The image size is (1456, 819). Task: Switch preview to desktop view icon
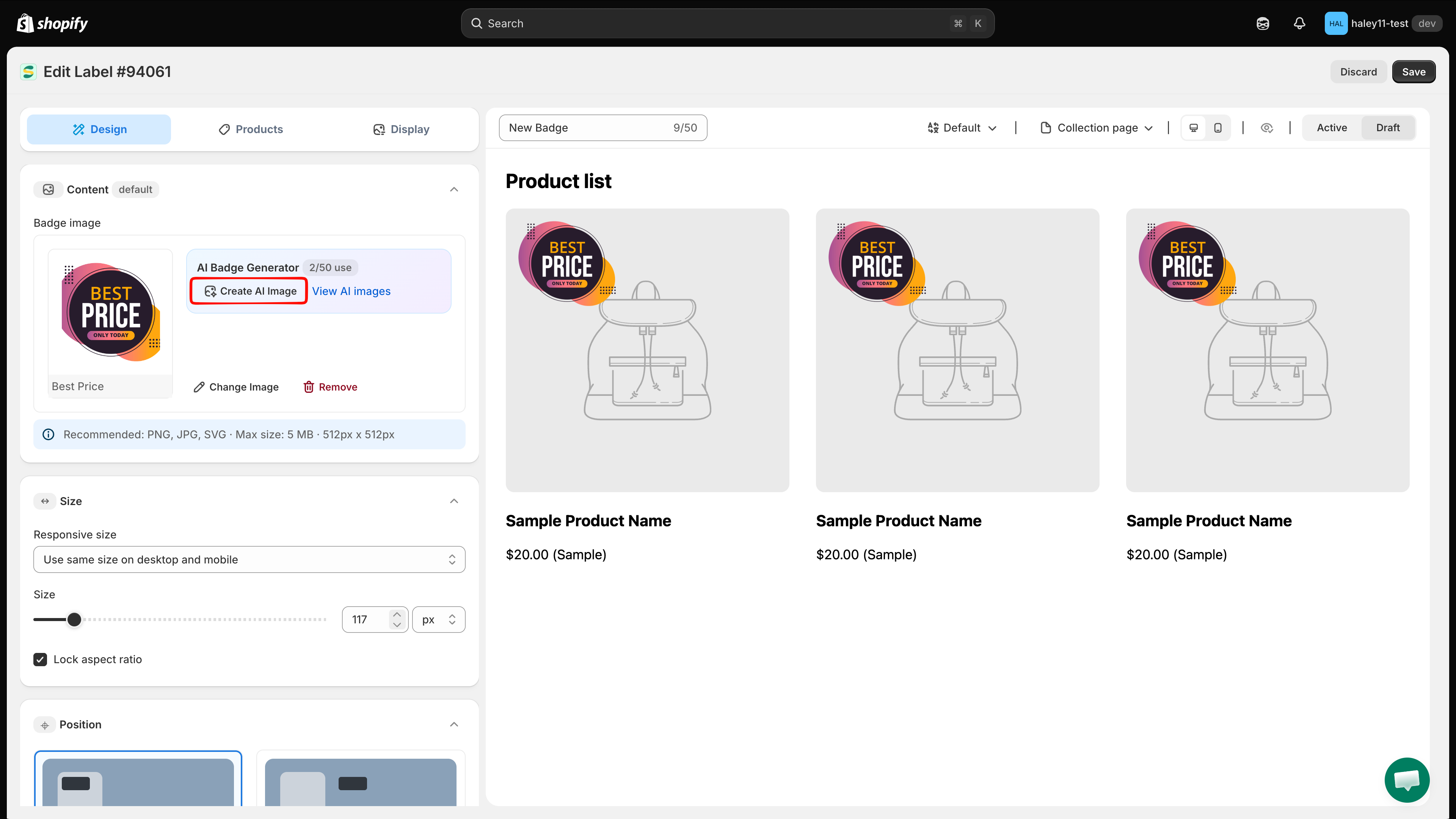pyautogui.click(x=1194, y=128)
